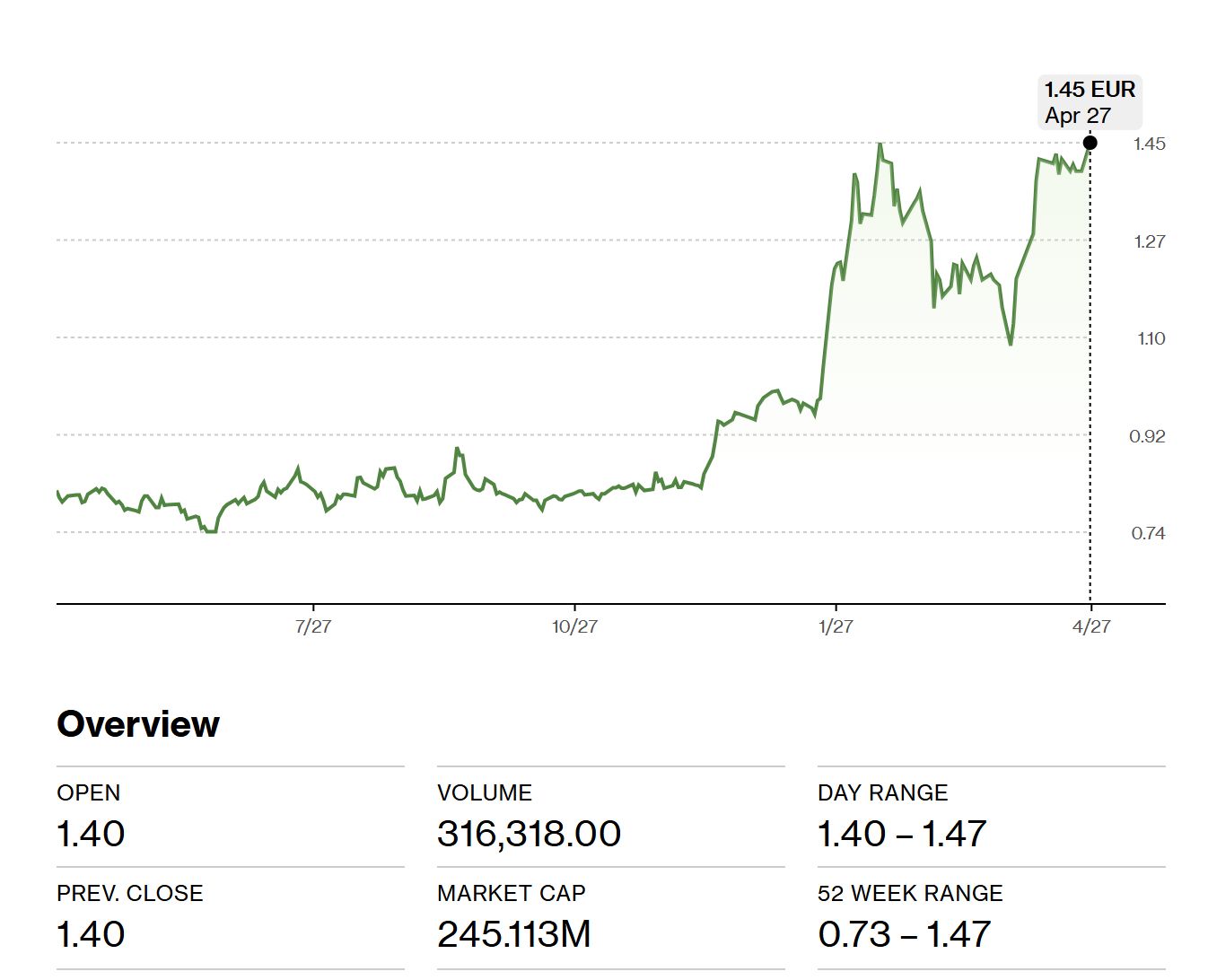Click the PREV. CLOSE label
The image size is (1208, 980).
[129, 893]
